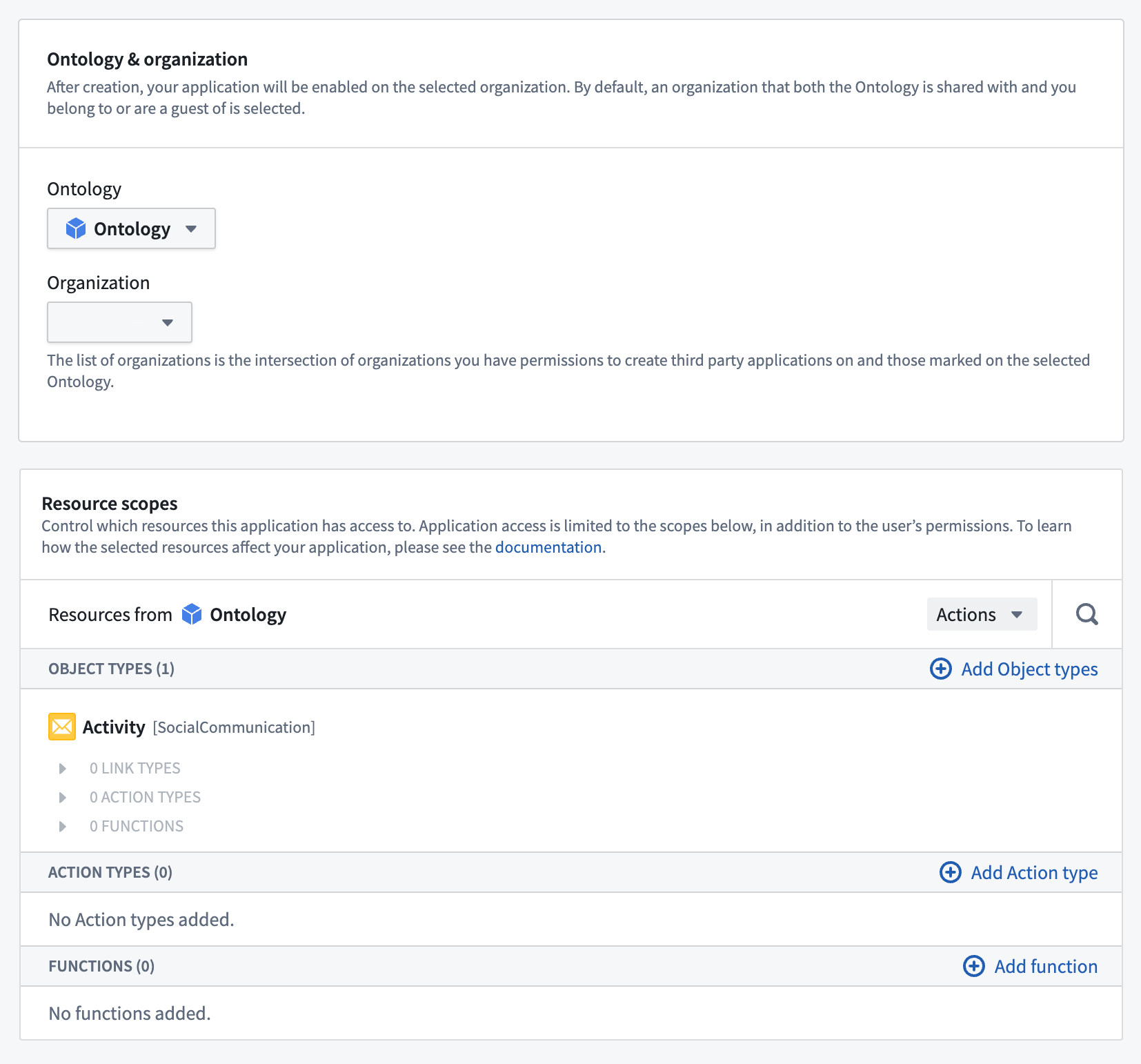
Task: Select the Activity envelope icon
Action: click(61, 727)
